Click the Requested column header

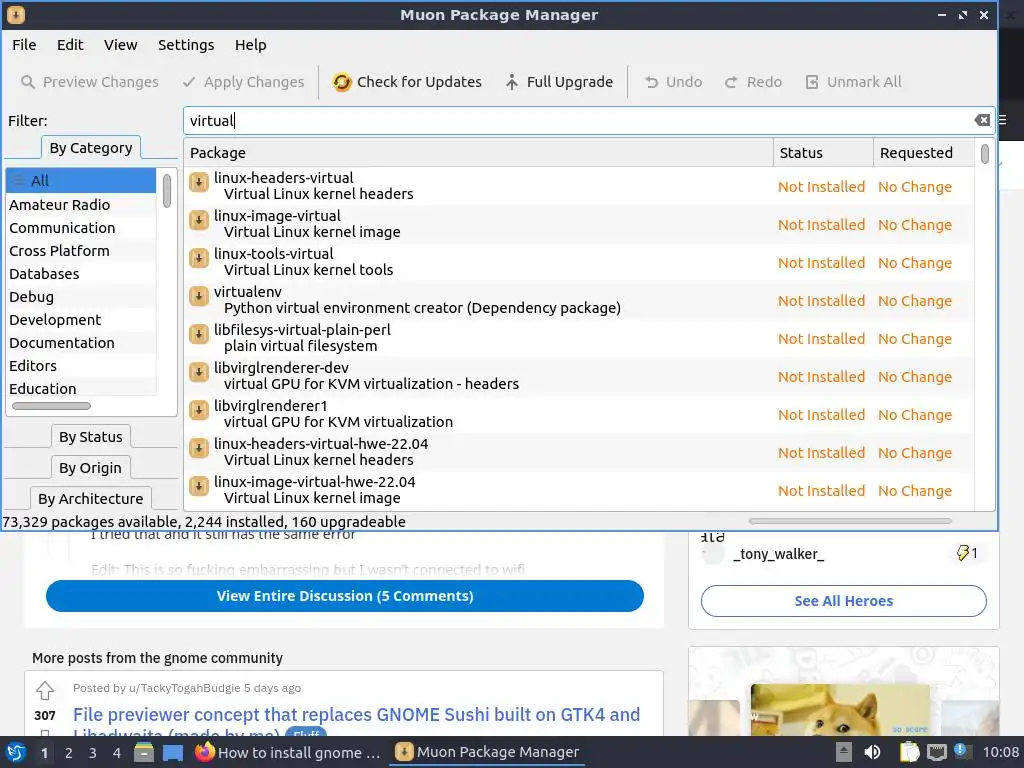[x=923, y=153]
